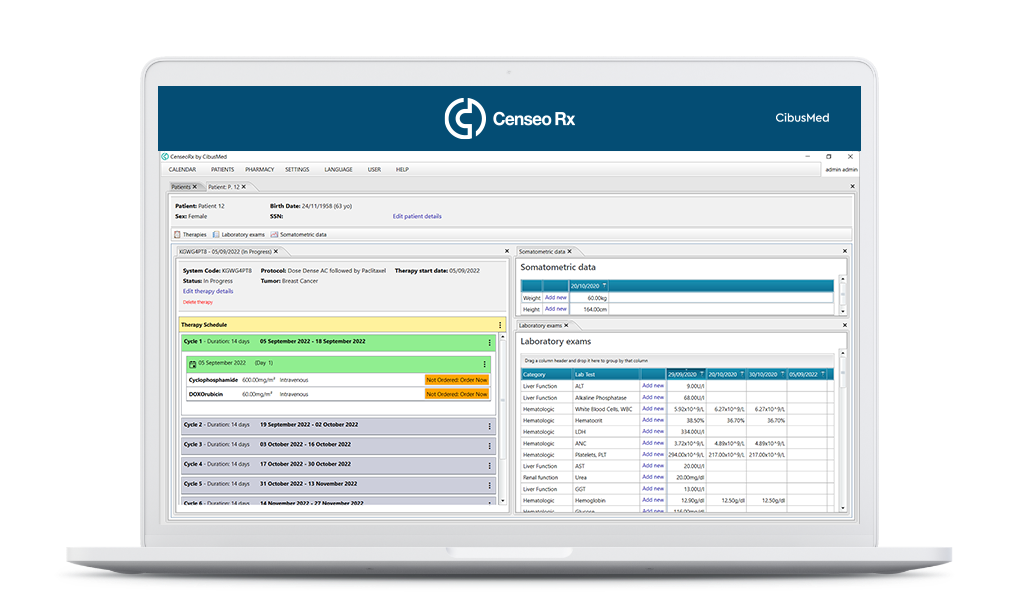The width and height of the screenshot is (1017, 615).
Task: Open Somatometric data chart icon
Action: (274, 234)
